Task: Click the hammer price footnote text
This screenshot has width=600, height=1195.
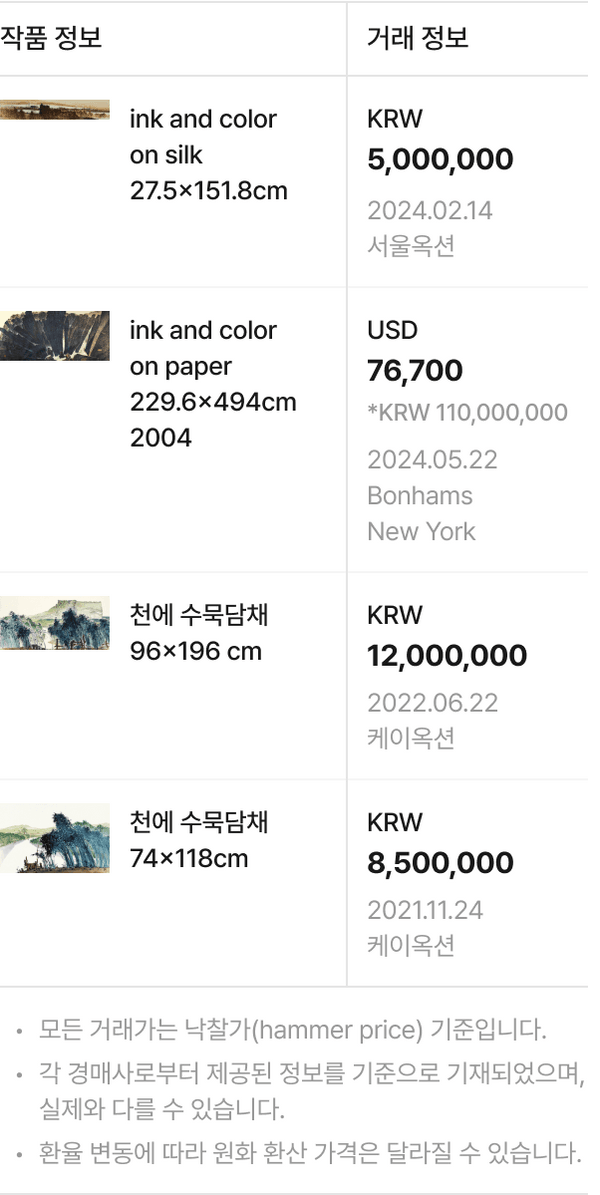Action: click(x=293, y=1028)
